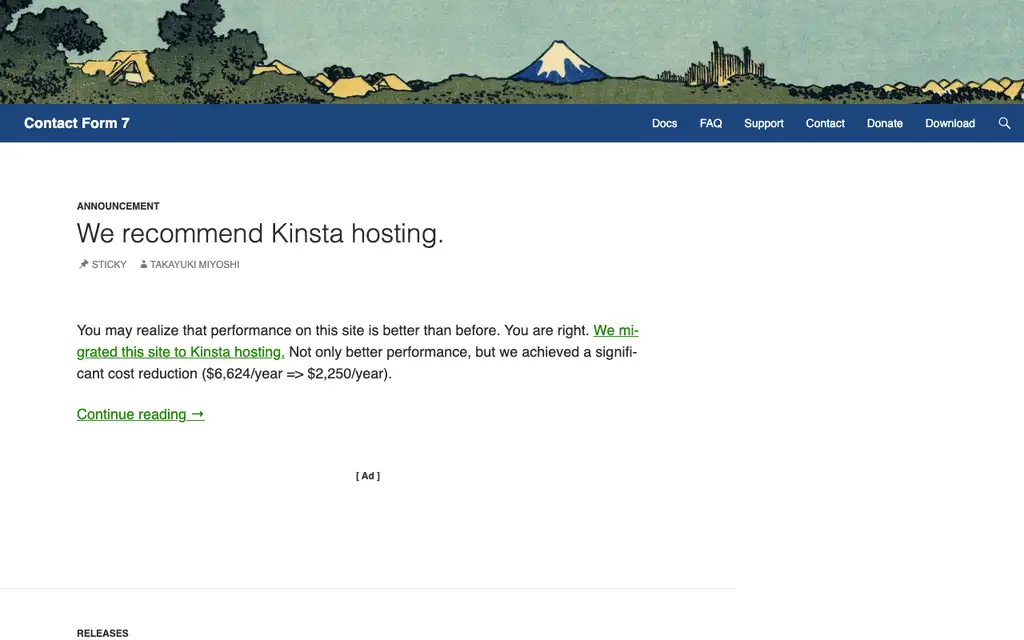Click the Mount Fuji header banner image
Image resolution: width=1024 pixels, height=640 pixels.
(512, 52)
